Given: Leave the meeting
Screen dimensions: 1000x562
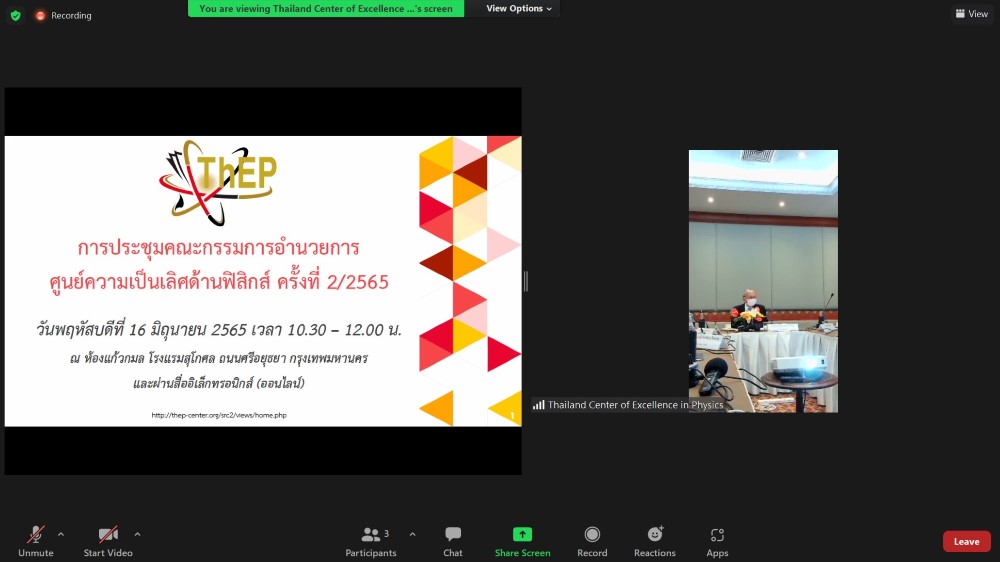Looking at the screenshot, I should tap(966, 541).
